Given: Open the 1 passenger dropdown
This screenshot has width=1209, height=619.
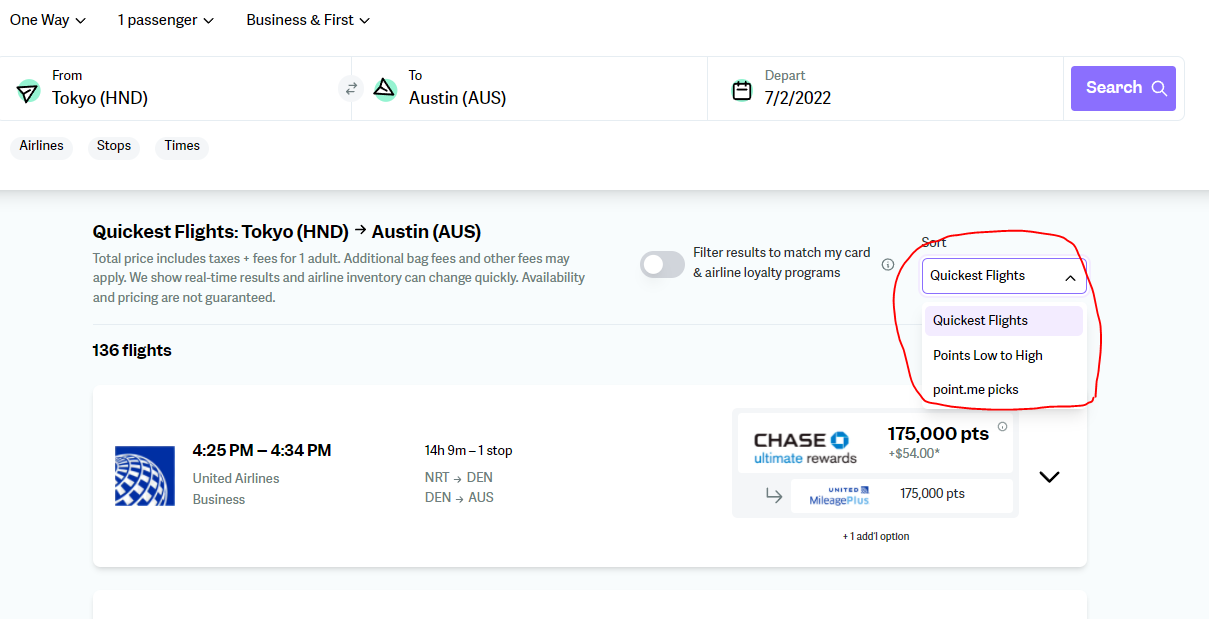Looking at the screenshot, I should 165,20.
